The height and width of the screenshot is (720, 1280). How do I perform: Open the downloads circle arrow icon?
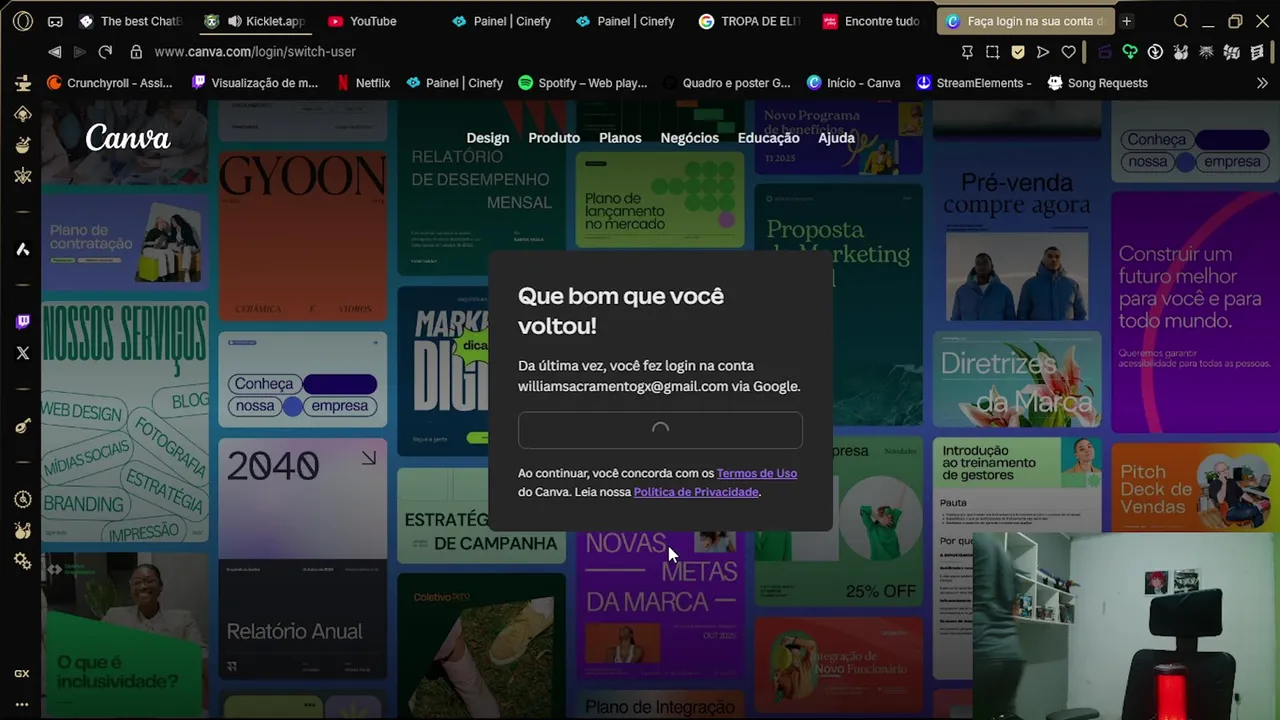point(1155,52)
